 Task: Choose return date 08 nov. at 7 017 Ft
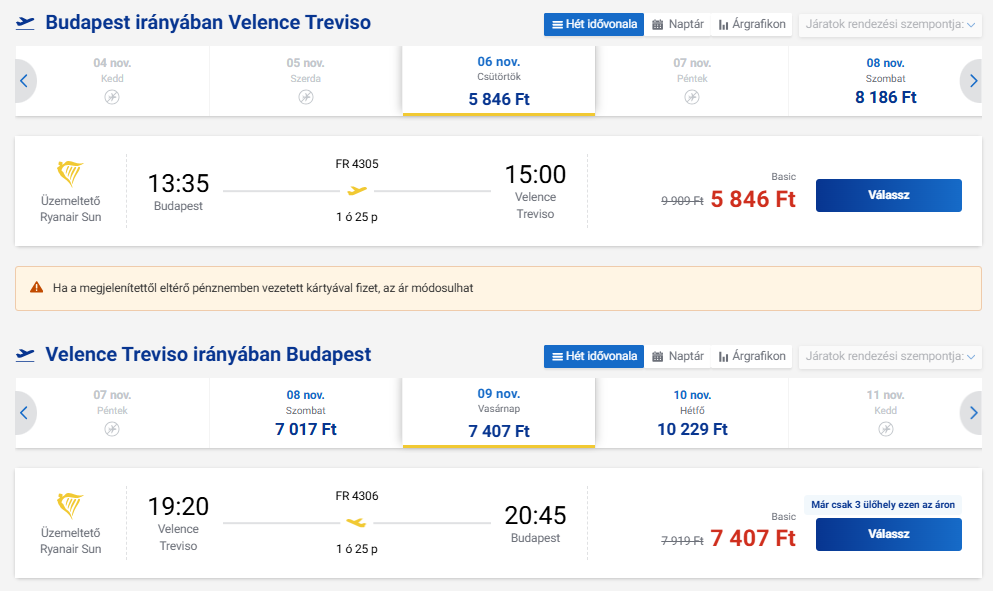pos(306,412)
